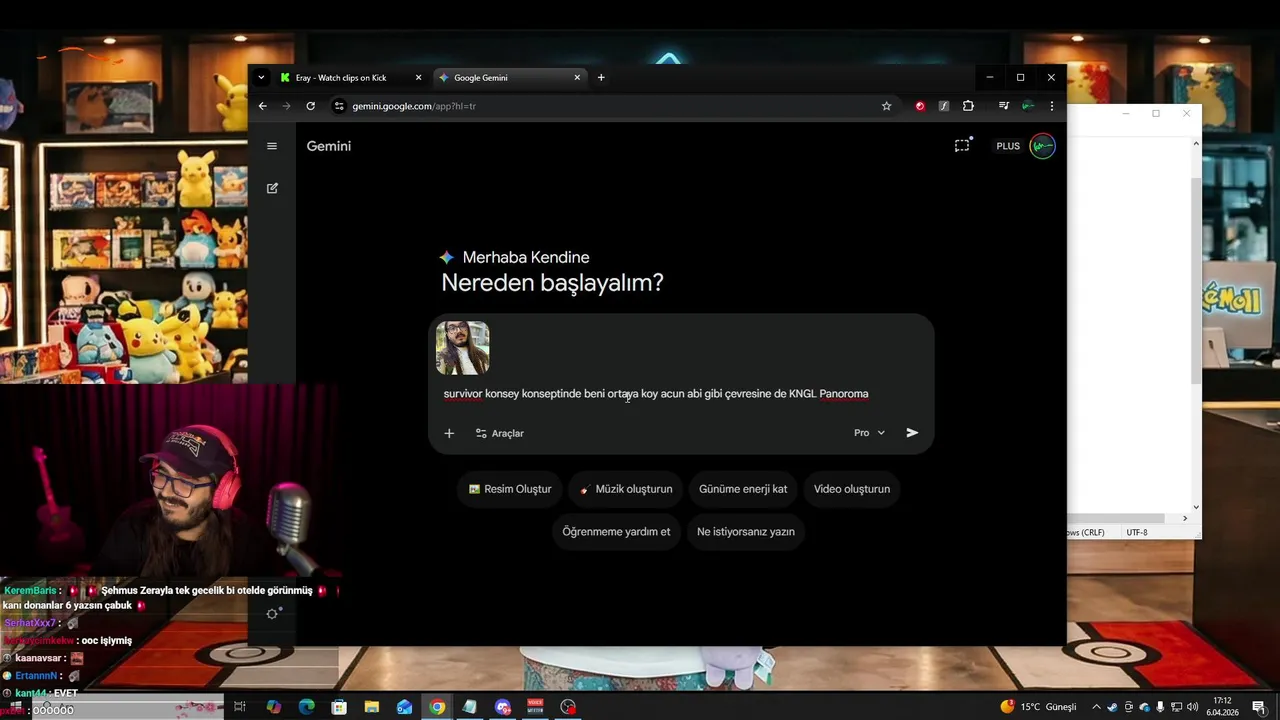This screenshot has width=1280, height=720.
Task: Show hidden system tray icons
Action: click(1096, 707)
